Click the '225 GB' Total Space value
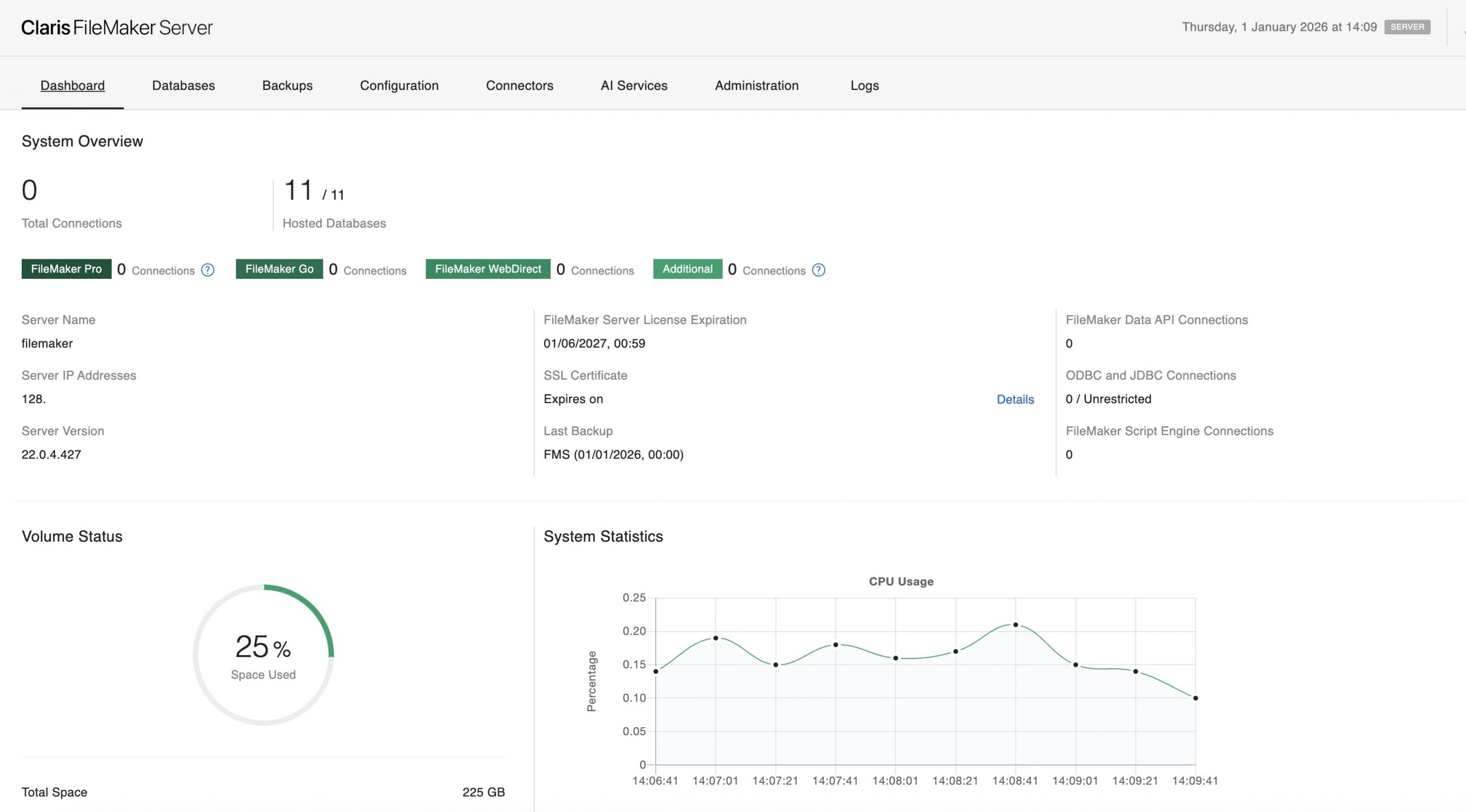This screenshot has width=1466, height=812. [x=483, y=792]
